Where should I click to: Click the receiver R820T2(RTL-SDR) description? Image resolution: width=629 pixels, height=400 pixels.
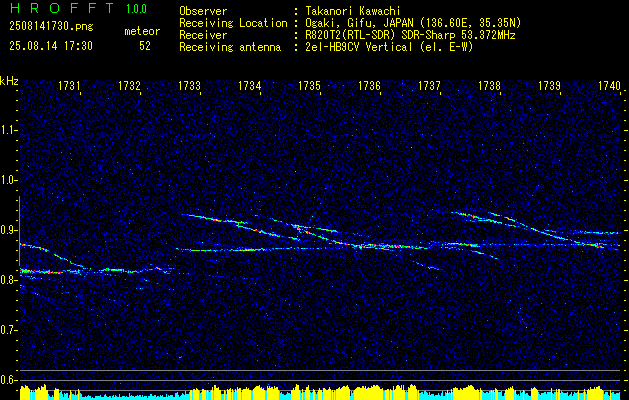(x=410, y=35)
